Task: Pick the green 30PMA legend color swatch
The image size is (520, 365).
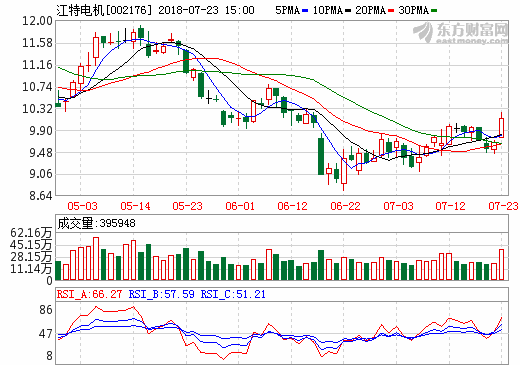Action: tap(434, 11)
